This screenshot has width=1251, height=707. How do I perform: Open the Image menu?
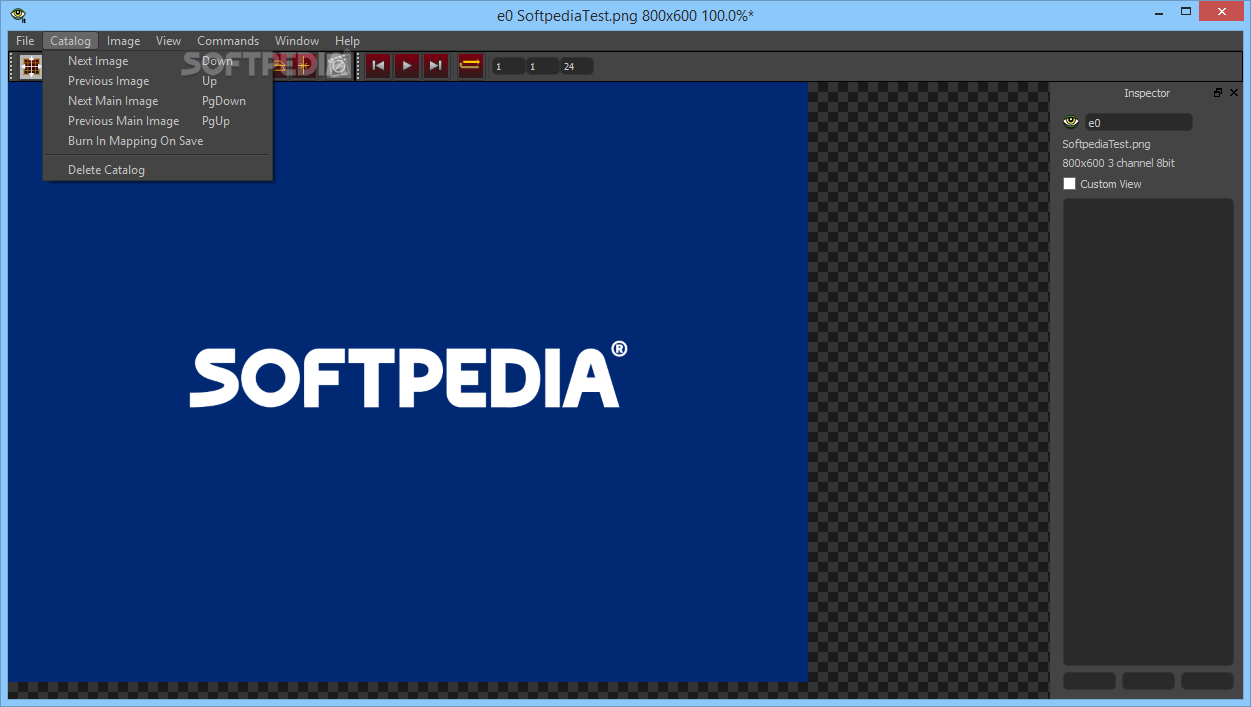point(124,41)
